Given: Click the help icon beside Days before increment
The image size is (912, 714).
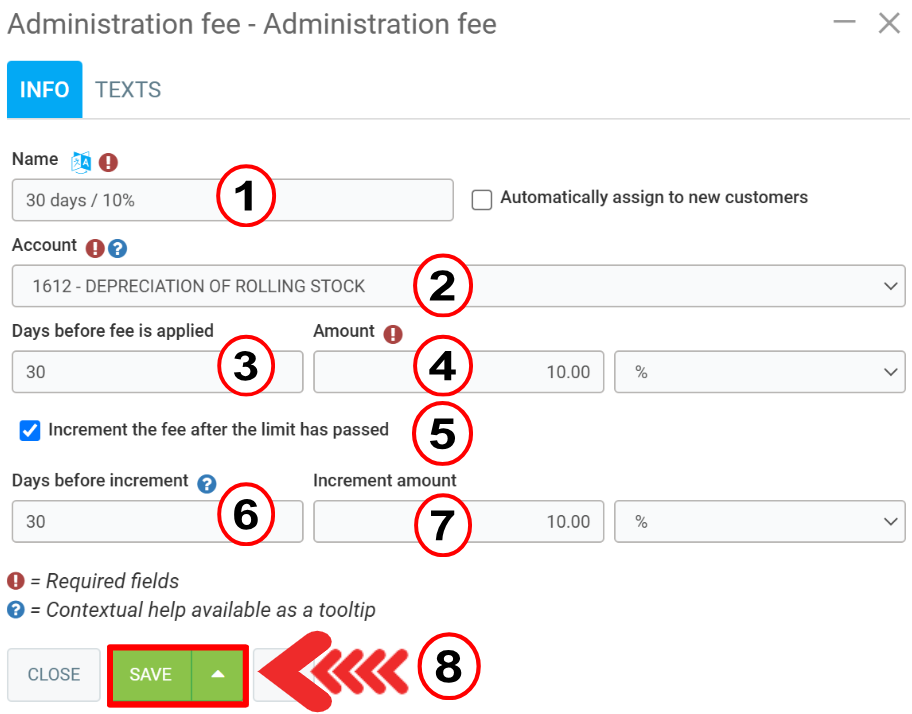Looking at the screenshot, I should point(207,484).
